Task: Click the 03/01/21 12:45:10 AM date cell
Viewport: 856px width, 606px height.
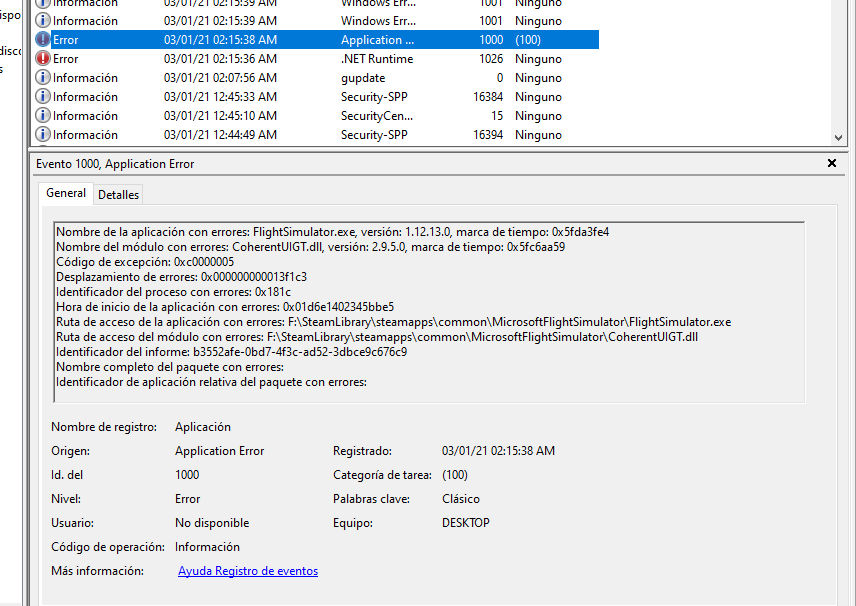Action: [221, 116]
